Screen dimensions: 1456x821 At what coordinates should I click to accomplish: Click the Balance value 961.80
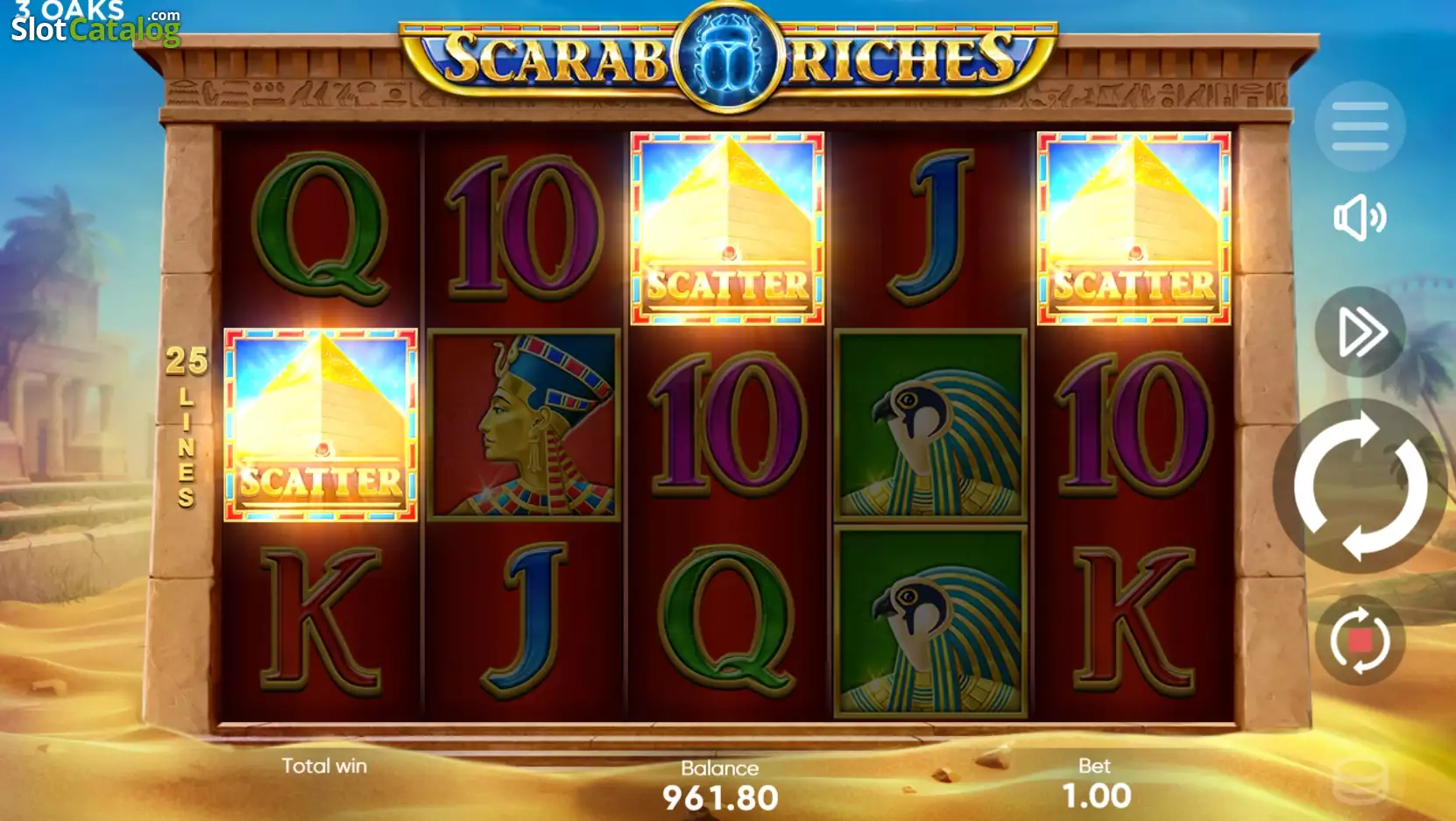720,797
